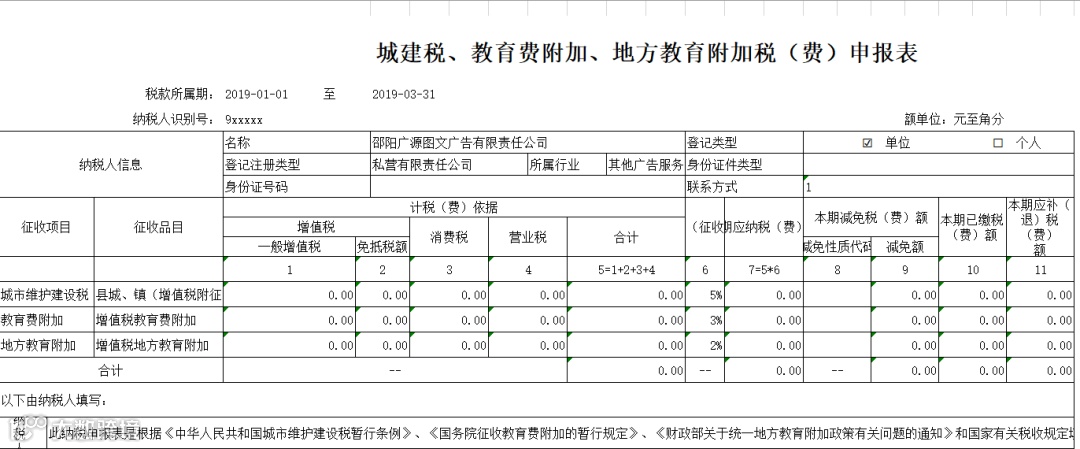
Task: Click the 本期已缴税（费）额 header
Action: click(x=972, y=227)
